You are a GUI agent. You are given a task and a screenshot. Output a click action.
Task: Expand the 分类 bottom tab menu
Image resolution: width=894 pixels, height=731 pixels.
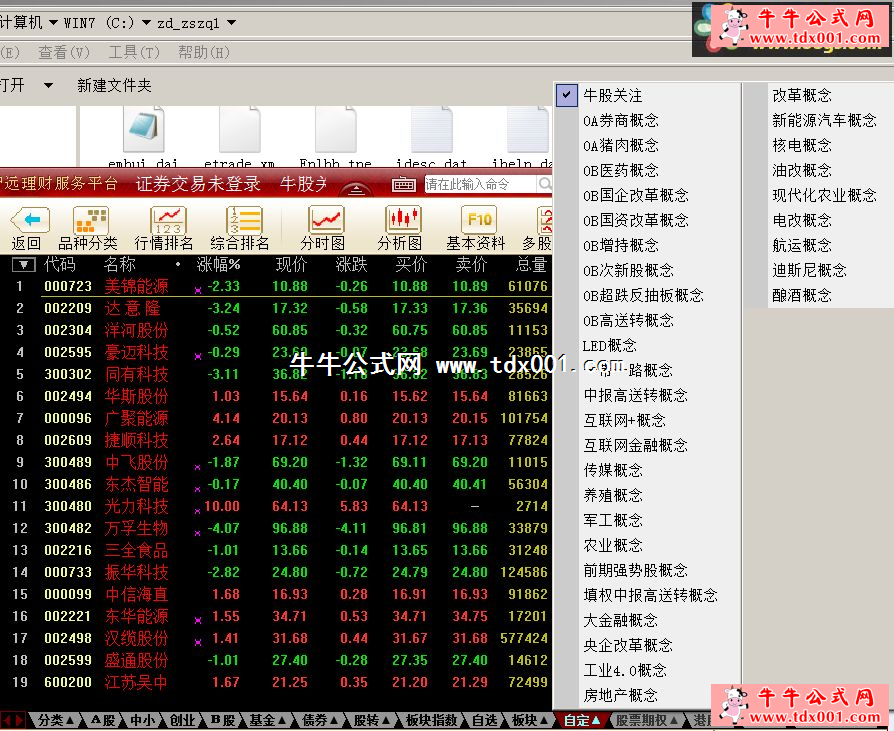click(x=56, y=720)
